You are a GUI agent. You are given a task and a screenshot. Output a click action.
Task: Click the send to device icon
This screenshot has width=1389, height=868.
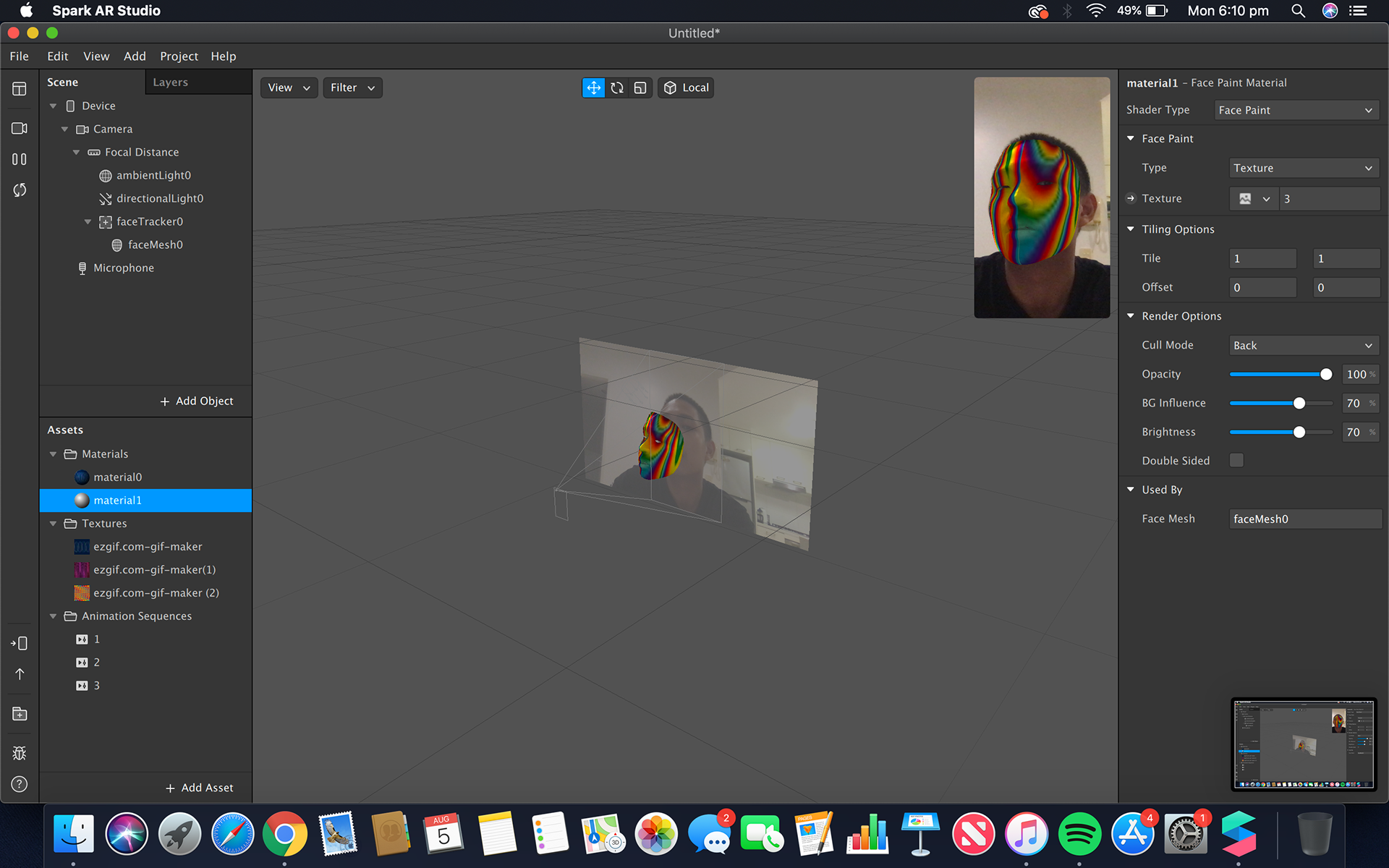click(x=20, y=643)
